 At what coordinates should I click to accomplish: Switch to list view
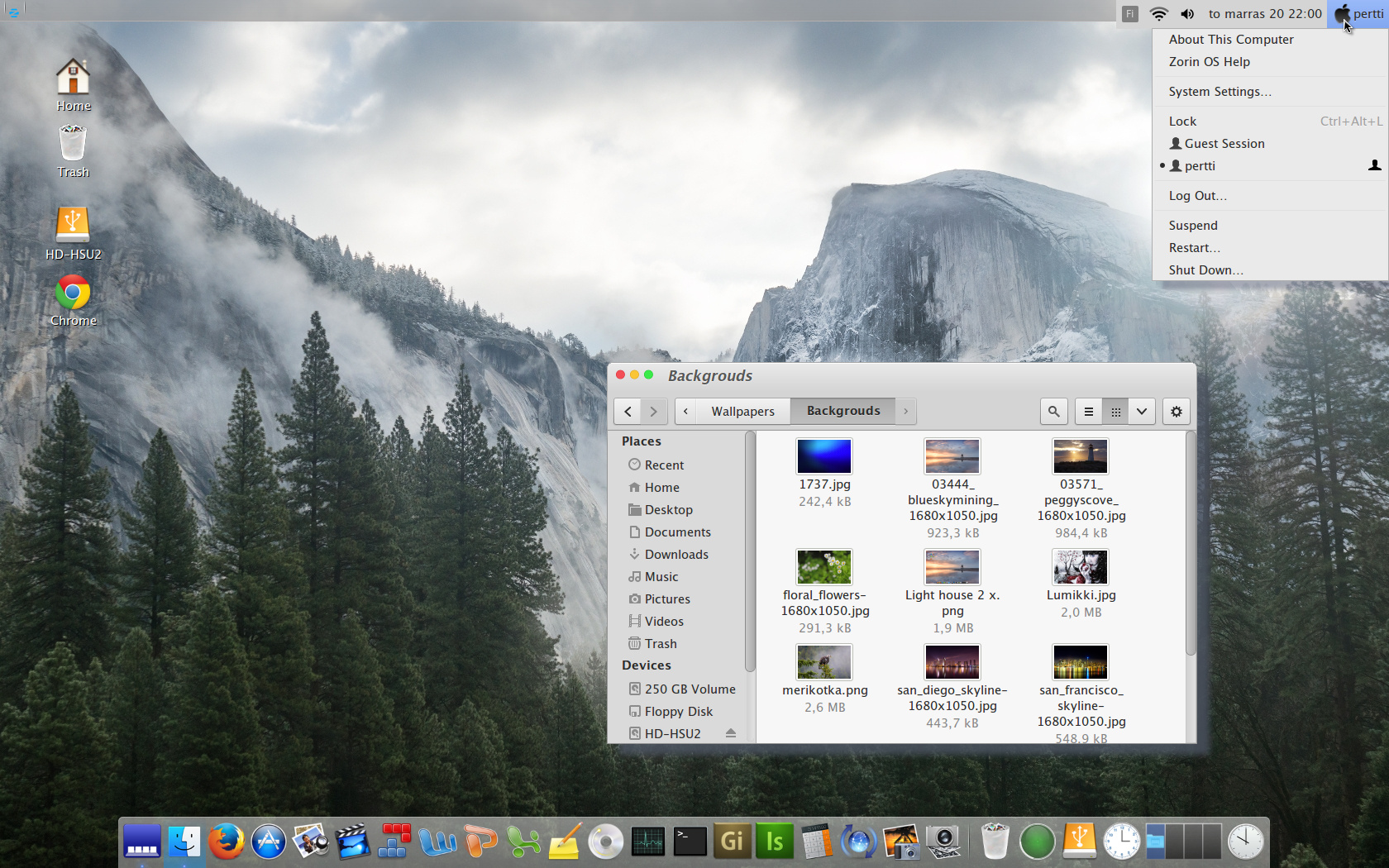[1089, 412]
